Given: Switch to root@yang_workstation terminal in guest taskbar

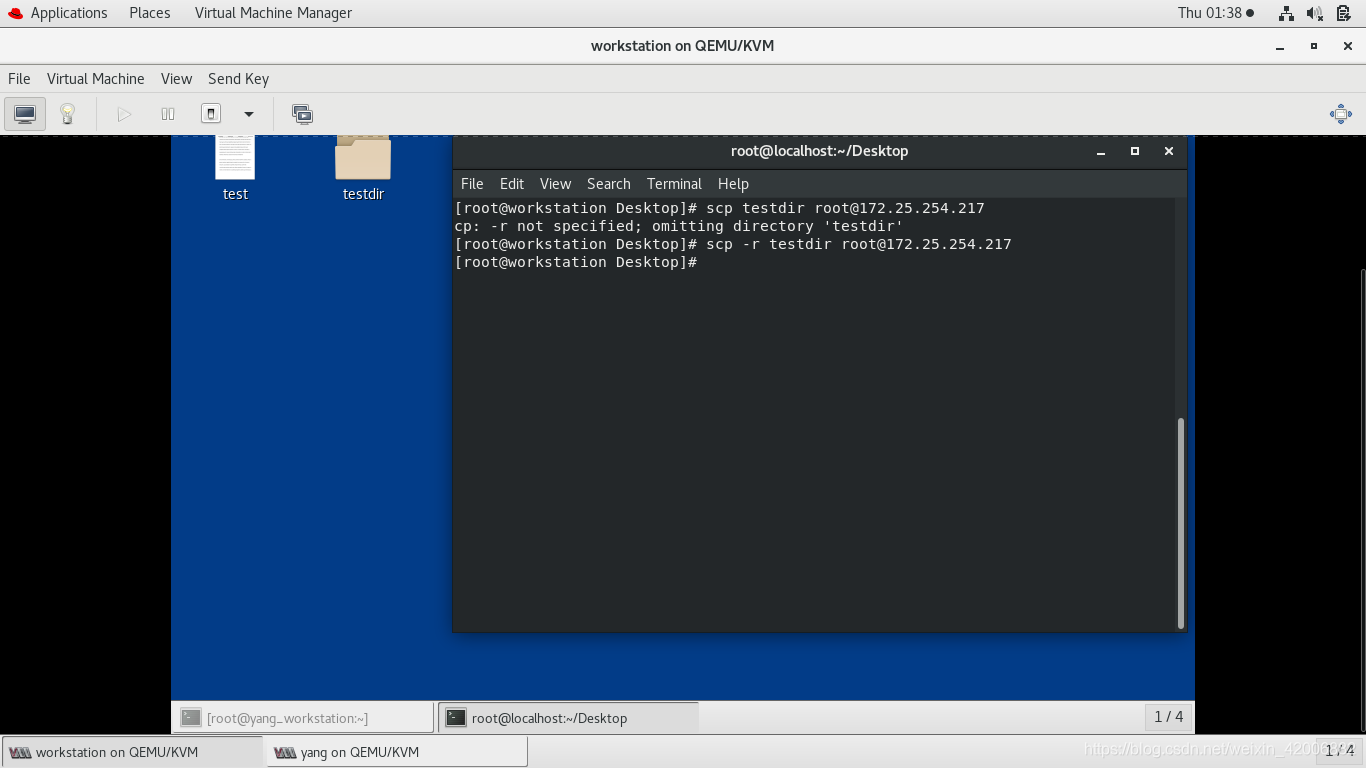Looking at the screenshot, I should point(303,717).
